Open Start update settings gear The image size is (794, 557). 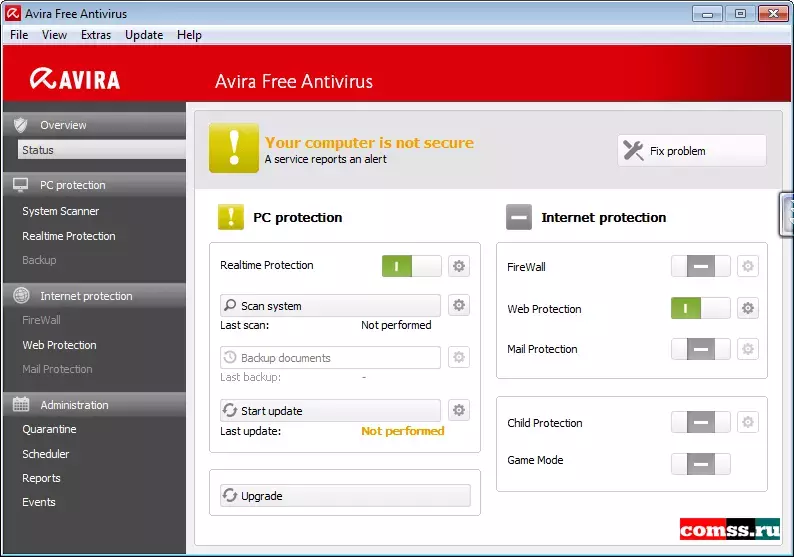click(x=459, y=410)
